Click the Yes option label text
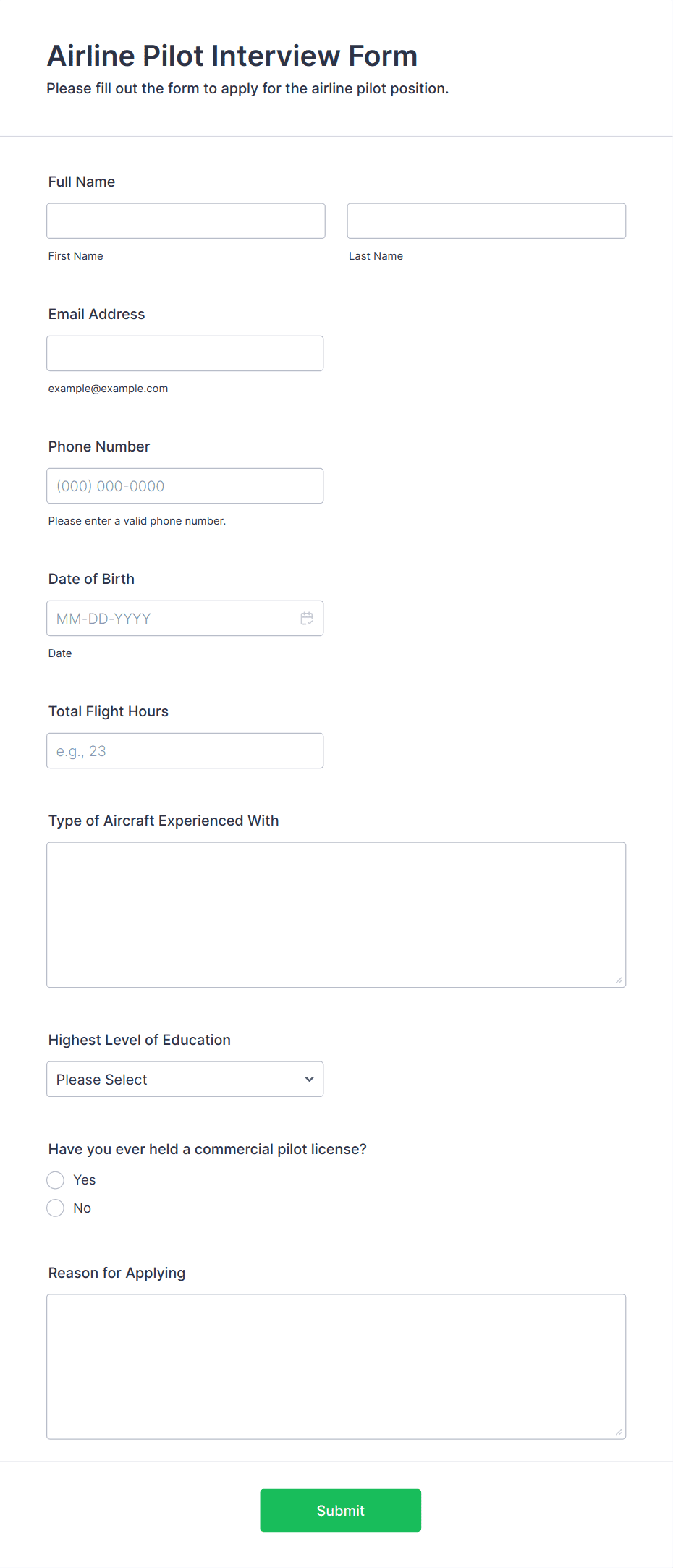The width and height of the screenshot is (673, 1568). click(x=85, y=1180)
